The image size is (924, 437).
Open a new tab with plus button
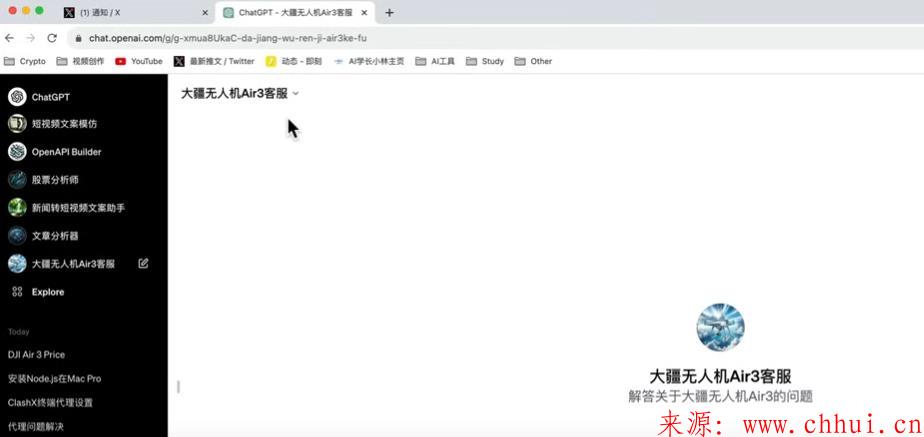pos(389,12)
